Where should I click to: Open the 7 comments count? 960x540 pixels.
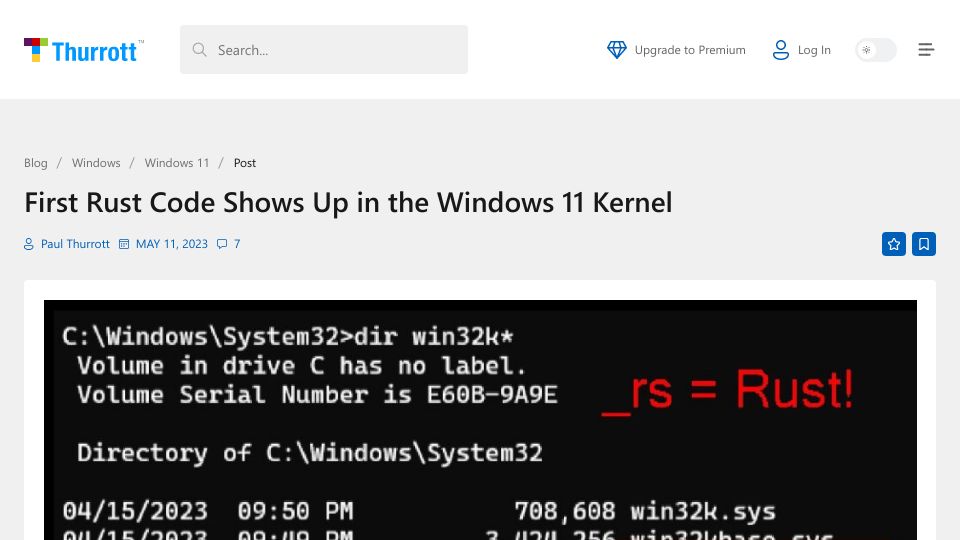(x=237, y=244)
